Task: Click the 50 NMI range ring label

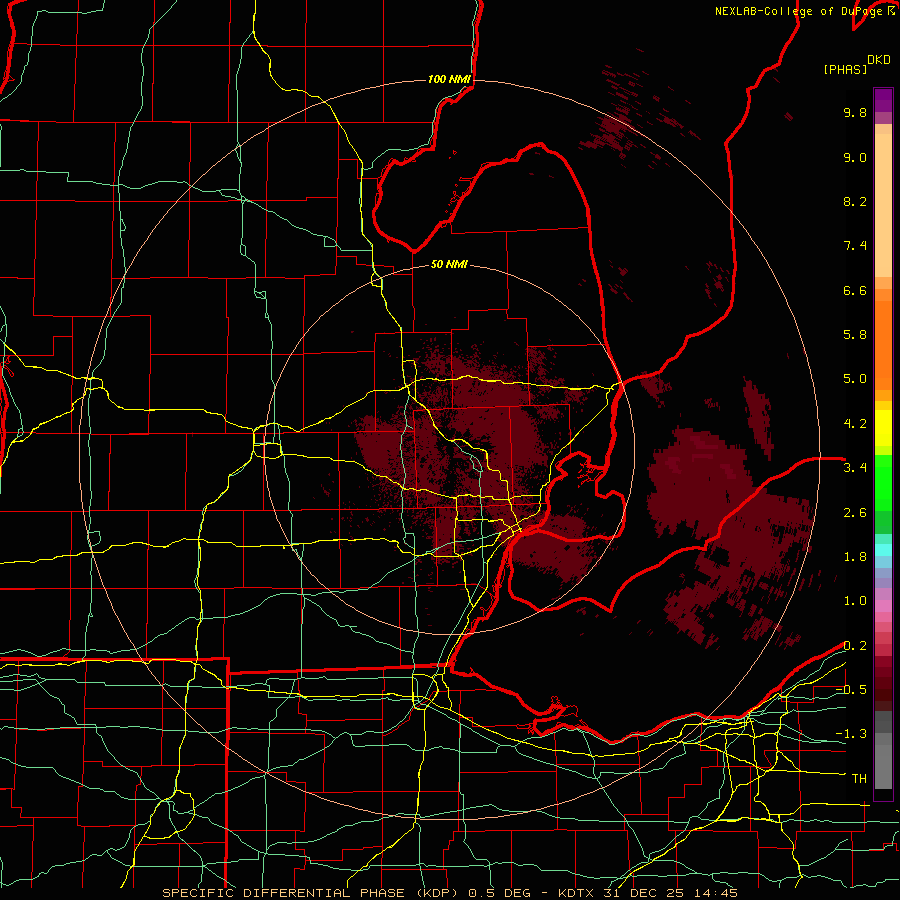Action: (x=449, y=265)
